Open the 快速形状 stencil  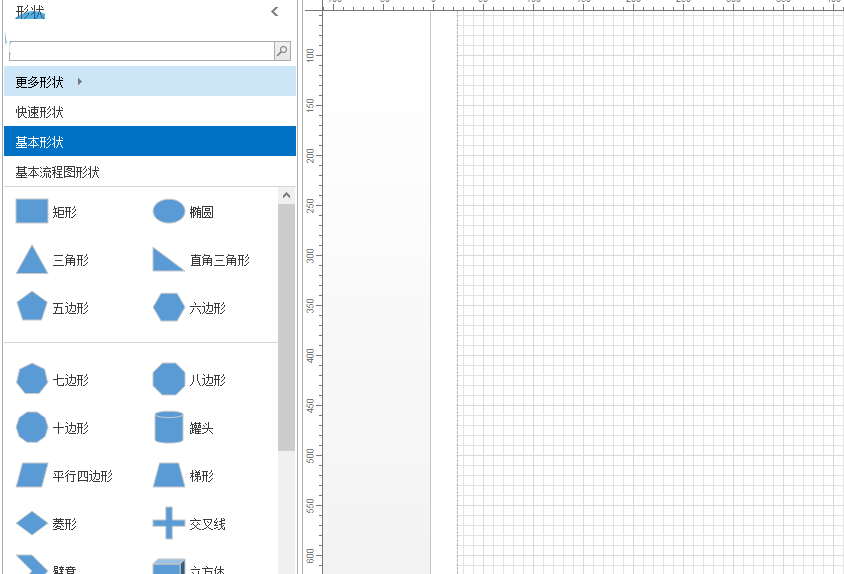[40, 112]
